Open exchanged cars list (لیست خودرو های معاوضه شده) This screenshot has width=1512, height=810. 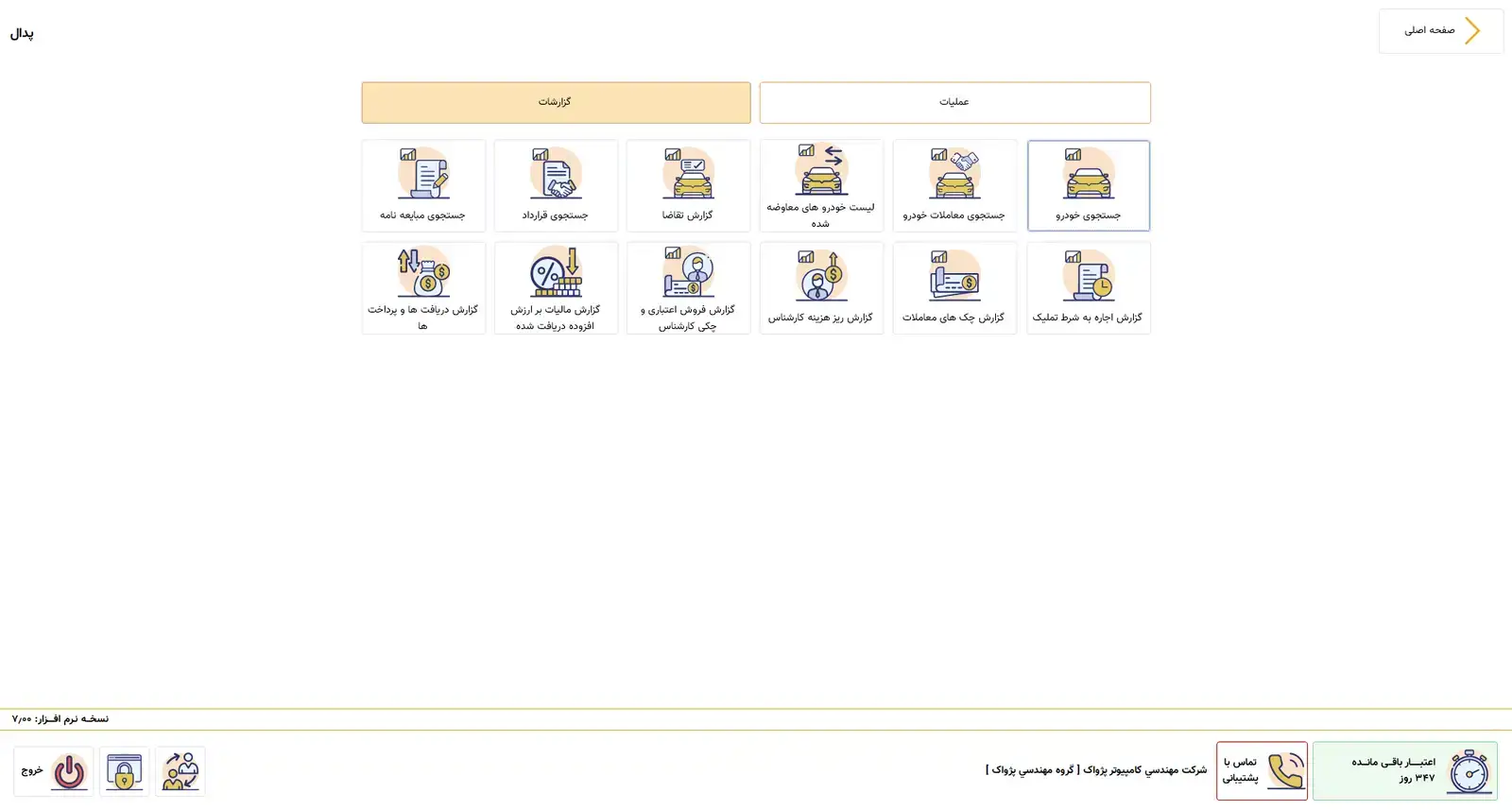[x=821, y=185]
